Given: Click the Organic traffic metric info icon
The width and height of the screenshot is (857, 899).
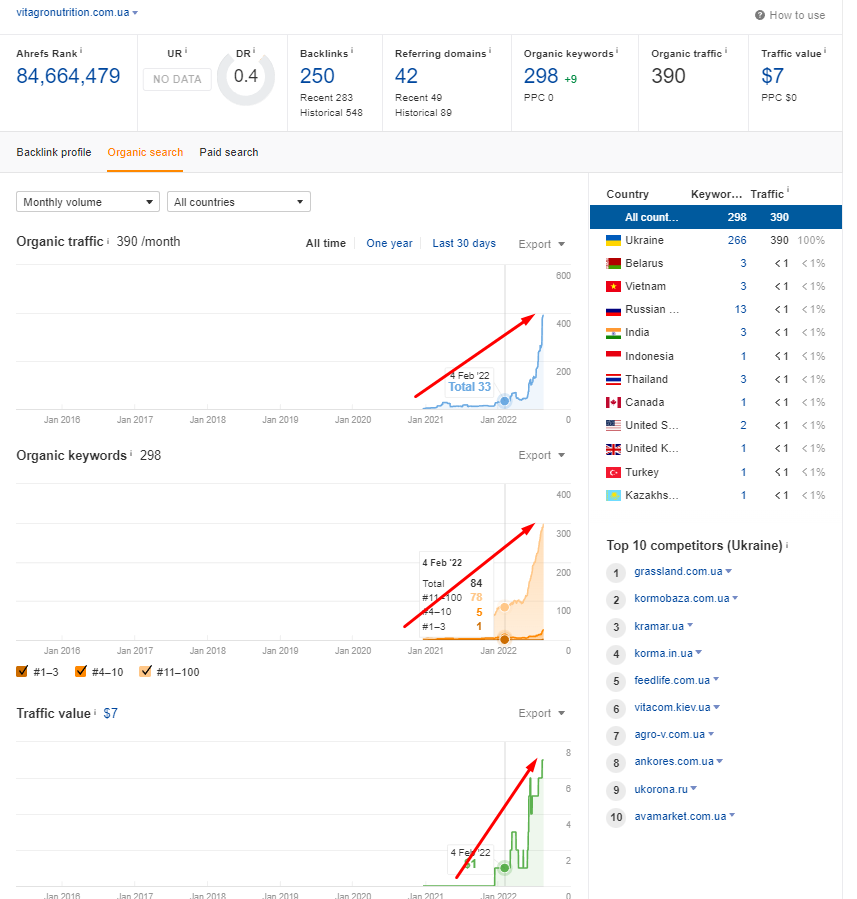Looking at the screenshot, I should pos(726,51).
